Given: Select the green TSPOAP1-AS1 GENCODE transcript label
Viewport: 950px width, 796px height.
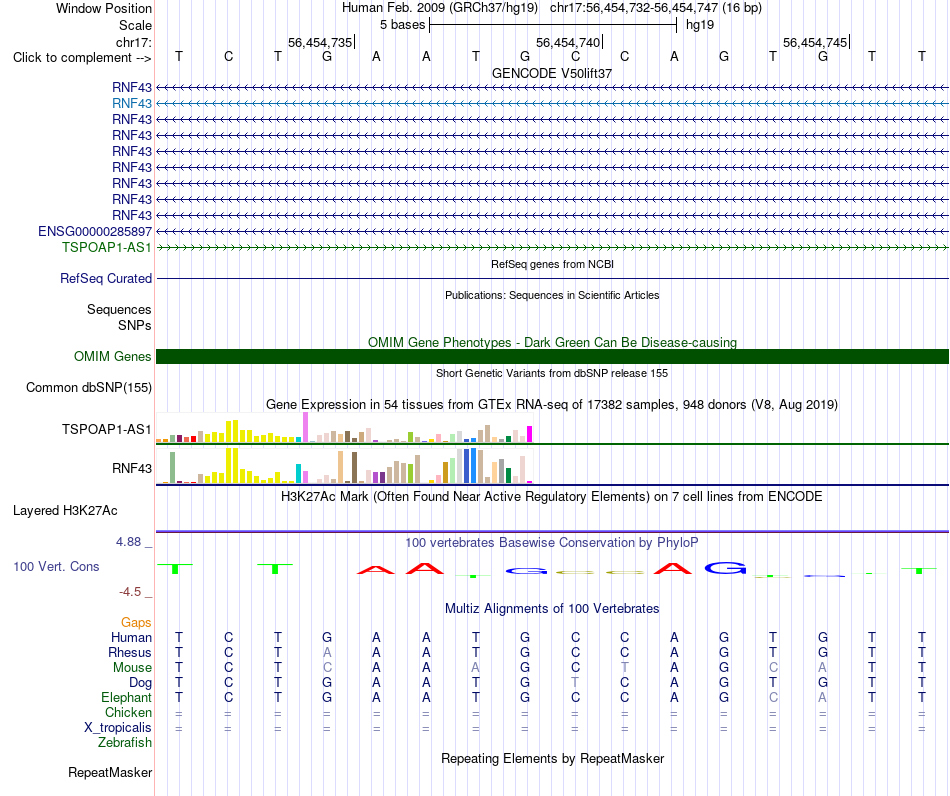Looking at the screenshot, I should click(x=107, y=247).
